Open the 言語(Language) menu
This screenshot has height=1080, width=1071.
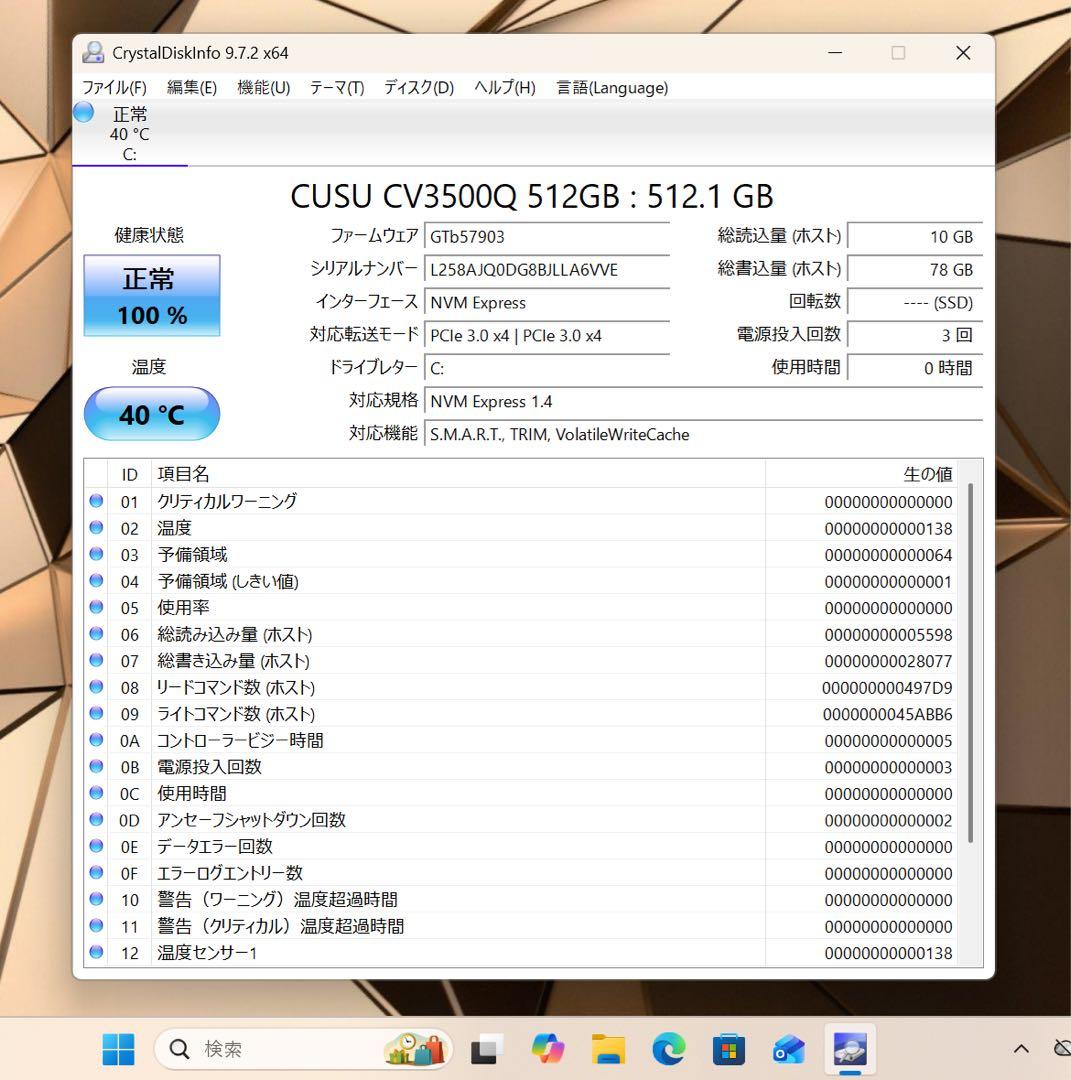[612, 87]
